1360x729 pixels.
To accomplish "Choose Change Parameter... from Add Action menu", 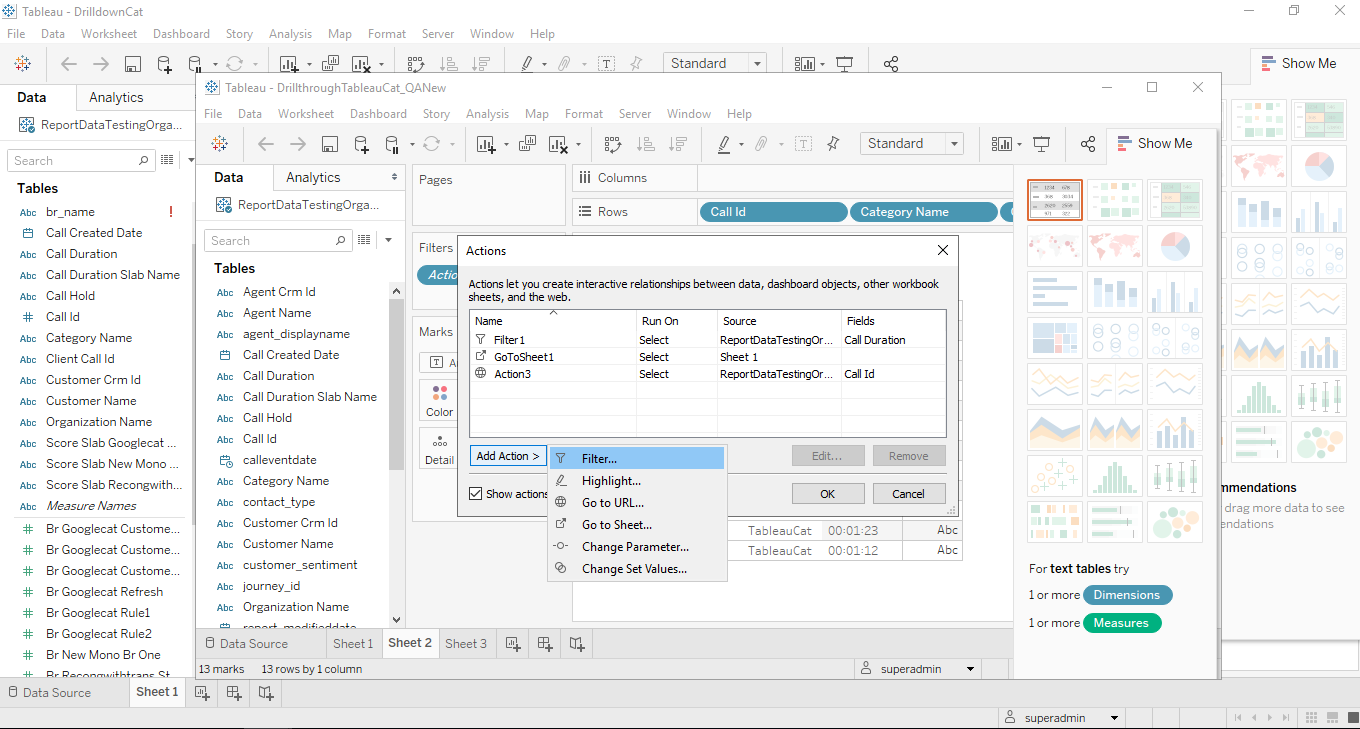I will (636, 547).
